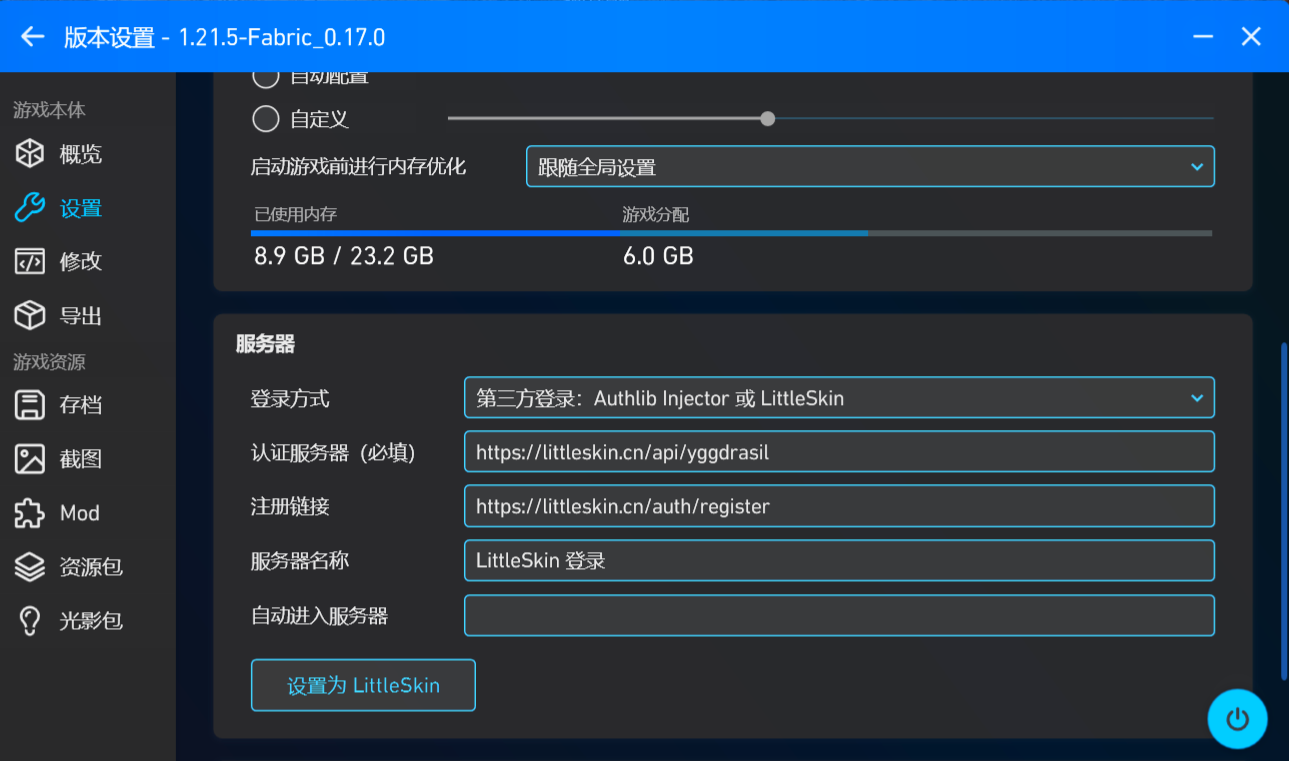Click the 服务器名称 text field
Image resolution: width=1289 pixels, height=761 pixels.
click(x=838, y=561)
